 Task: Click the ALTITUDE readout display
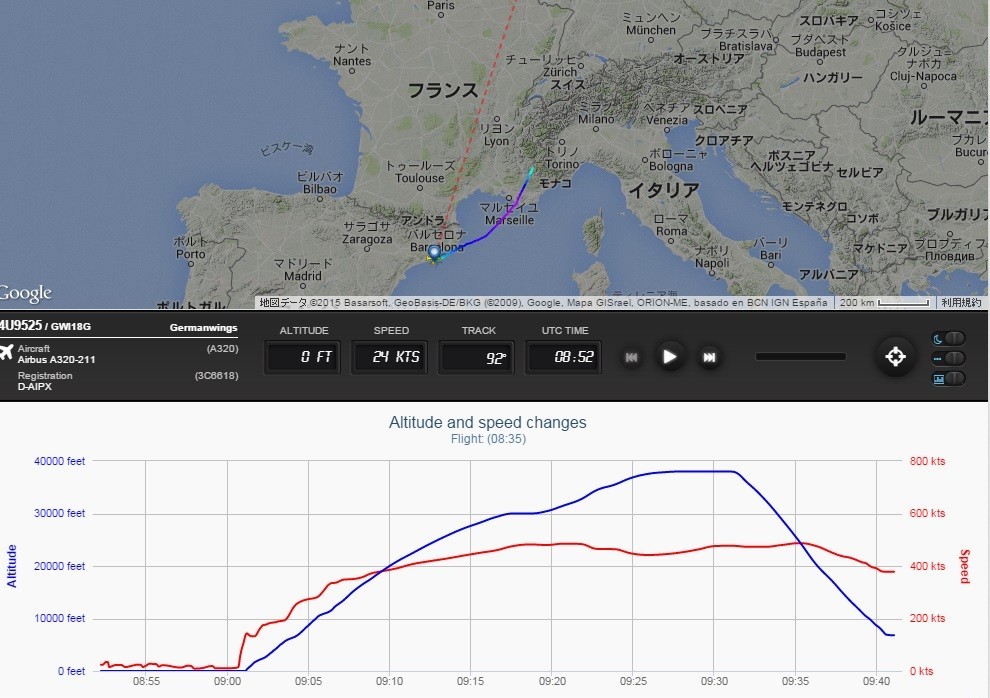(x=303, y=357)
